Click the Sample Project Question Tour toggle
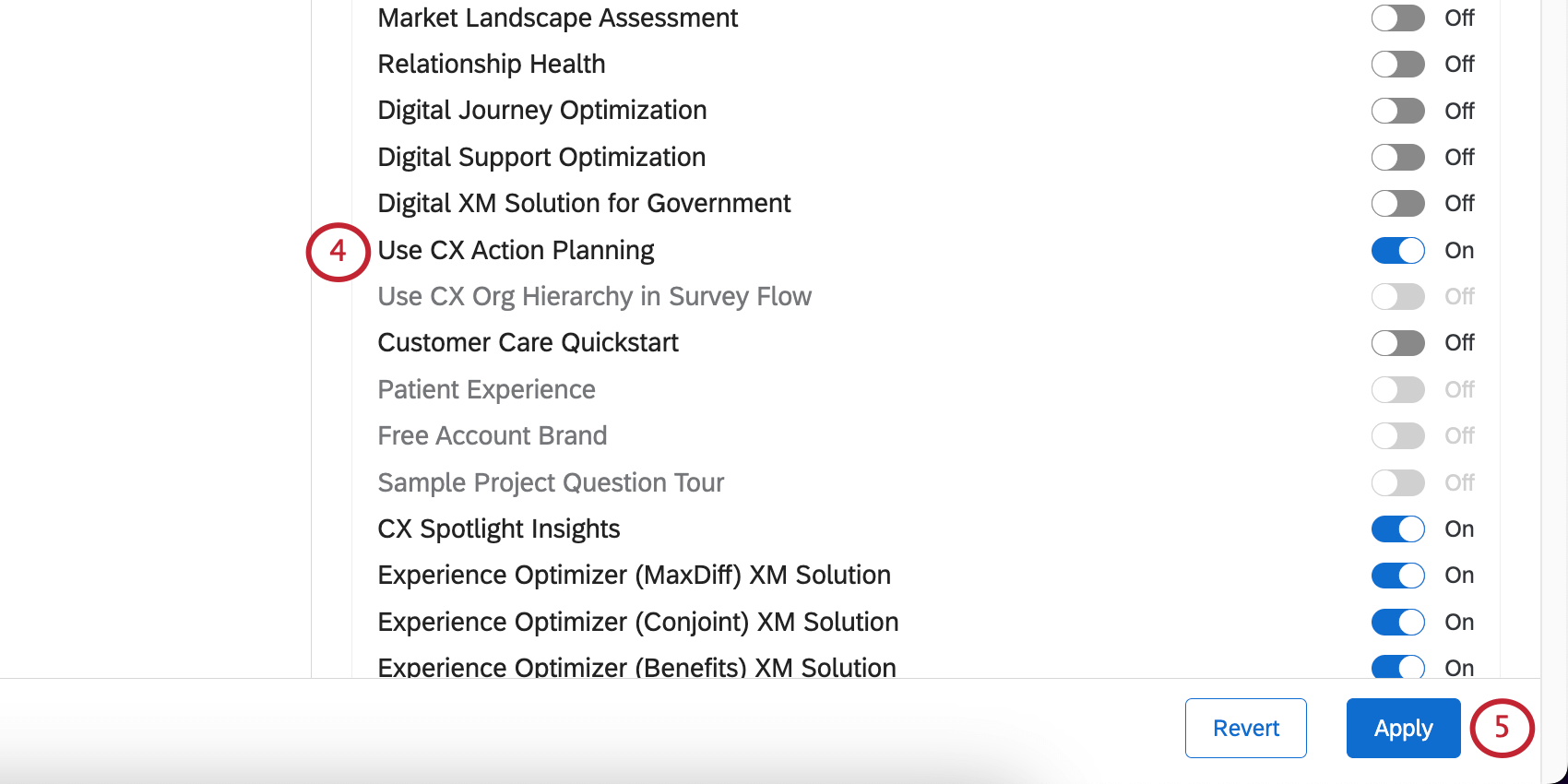 pos(1397,482)
